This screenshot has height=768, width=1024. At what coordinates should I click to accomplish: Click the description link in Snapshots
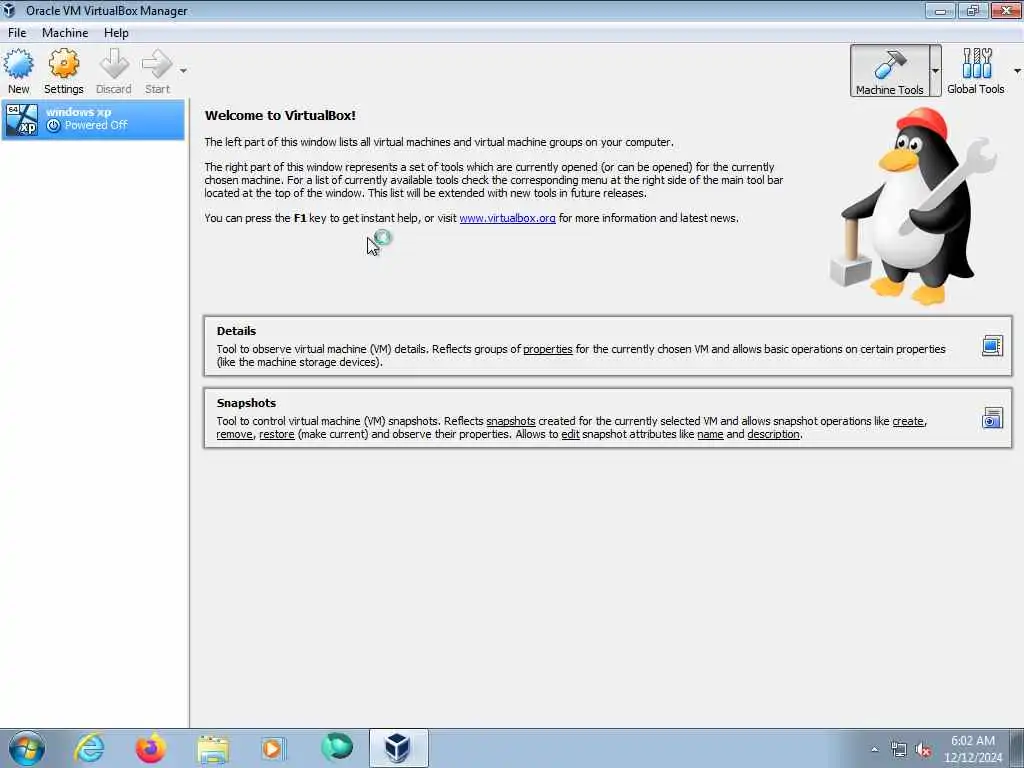(x=773, y=434)
